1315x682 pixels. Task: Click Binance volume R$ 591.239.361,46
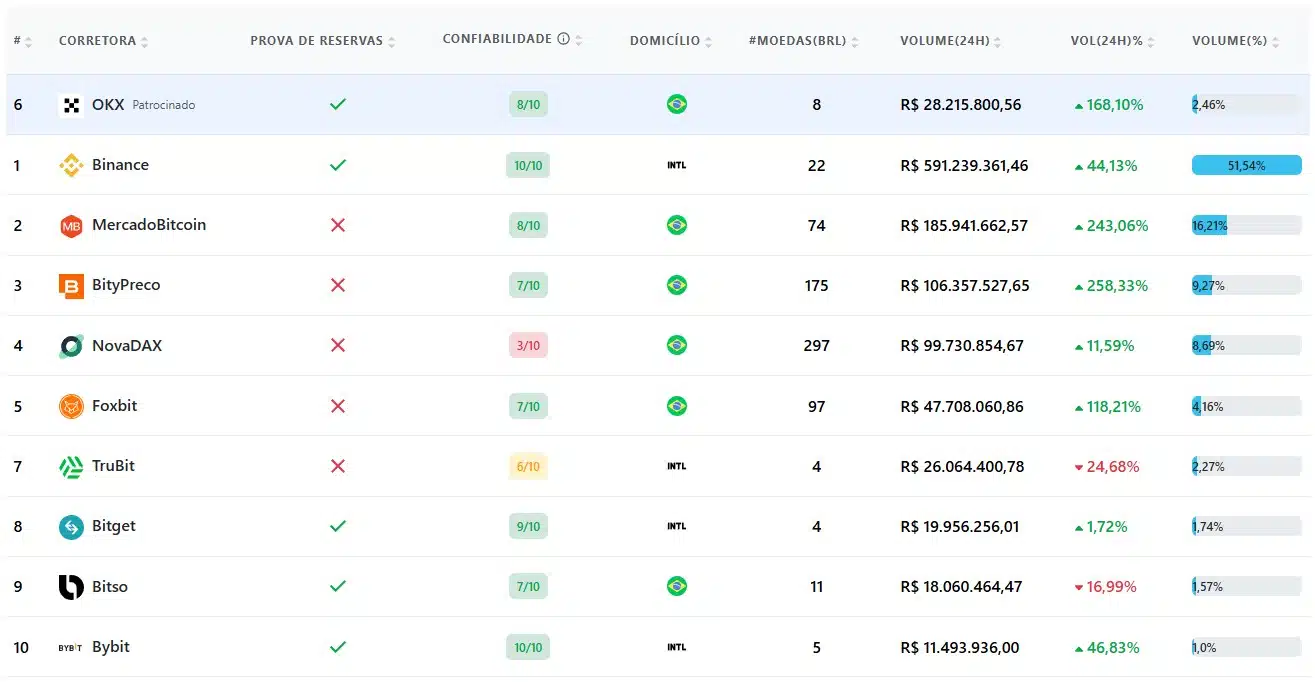[x=964, y=165]
